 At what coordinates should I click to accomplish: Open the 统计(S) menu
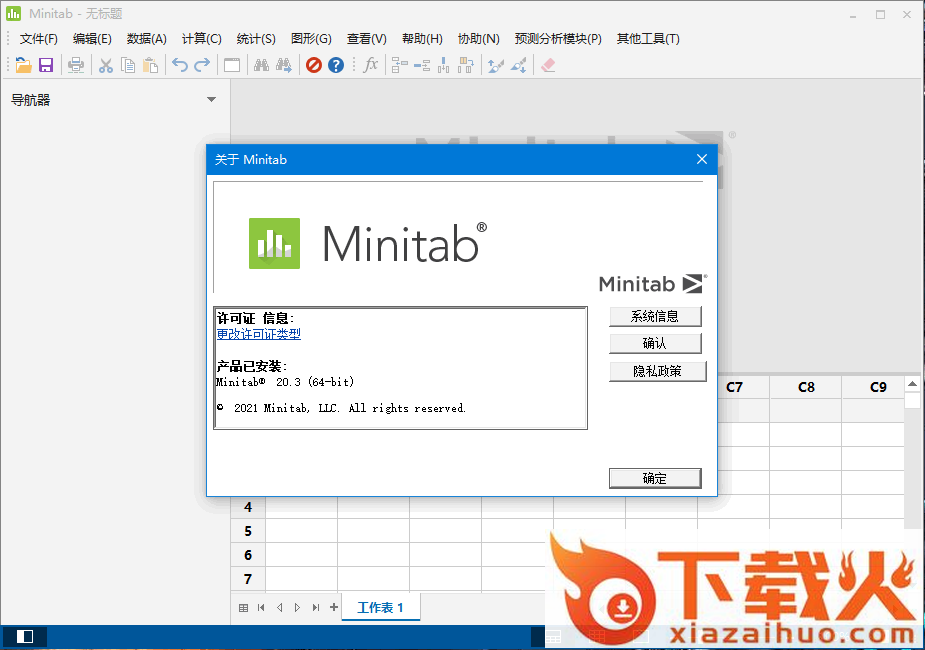(256, 39)
